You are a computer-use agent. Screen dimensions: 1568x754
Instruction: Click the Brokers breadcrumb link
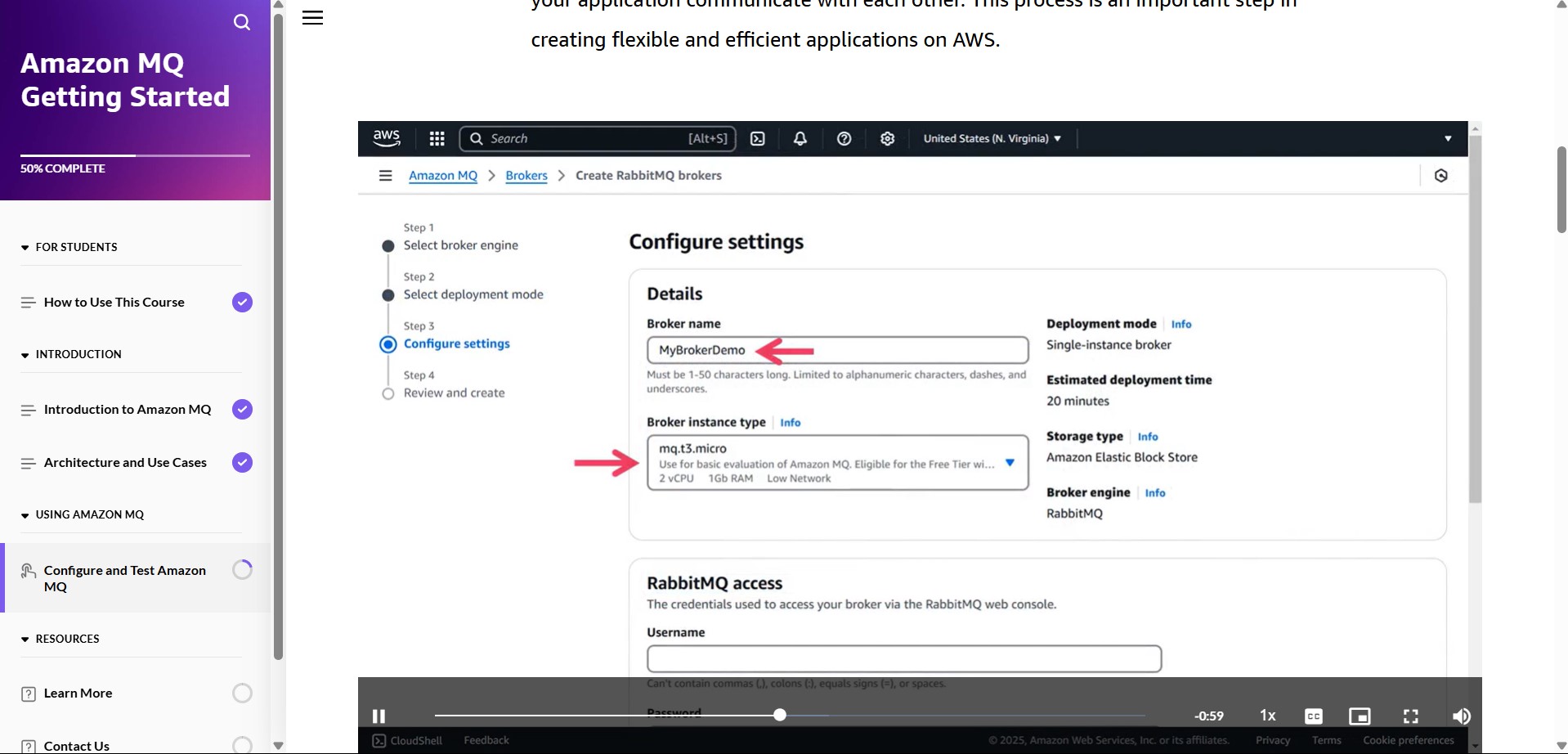[526, 176]
